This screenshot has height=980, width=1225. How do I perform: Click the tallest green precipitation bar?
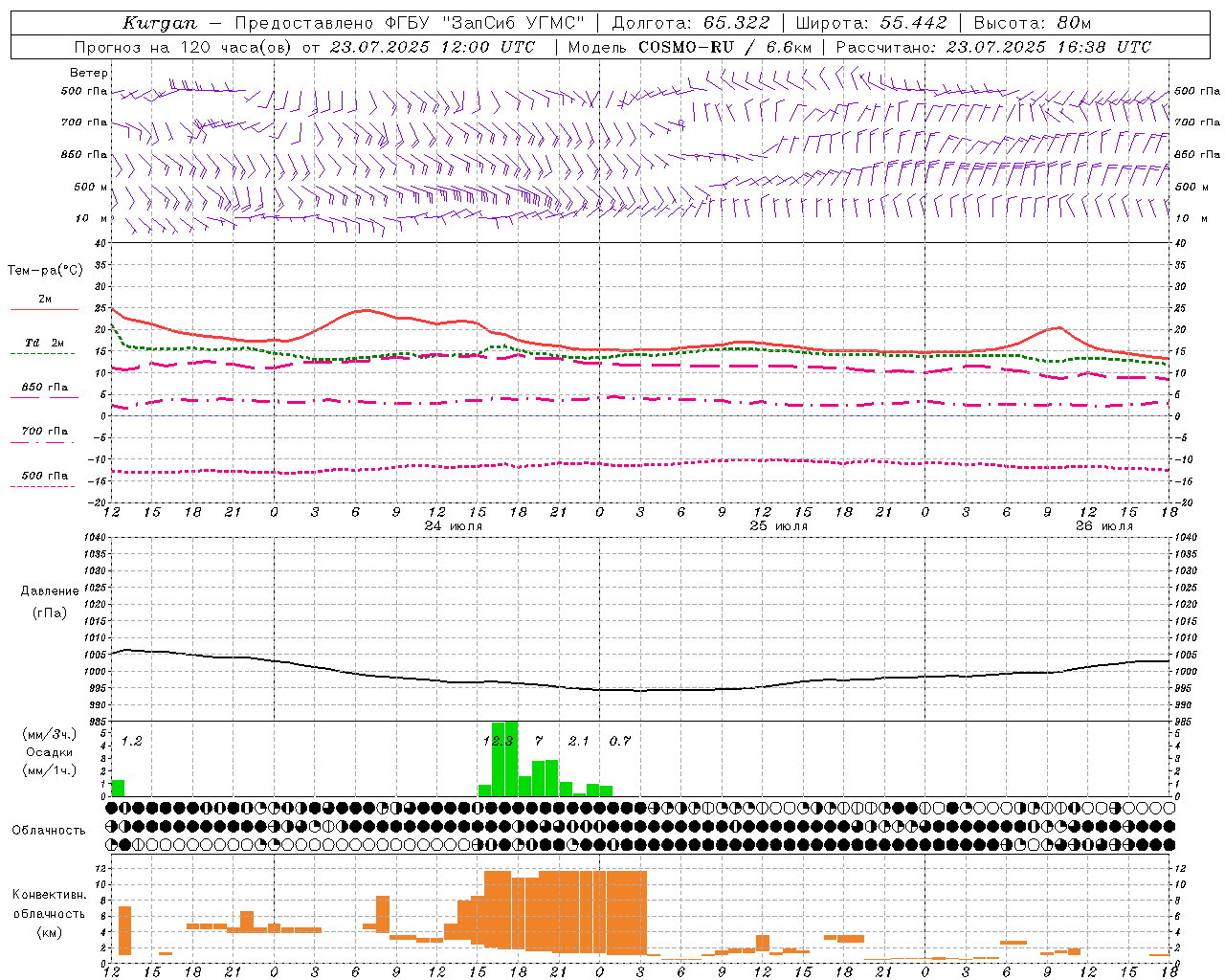pyautogui.click(x=511, y=759)
